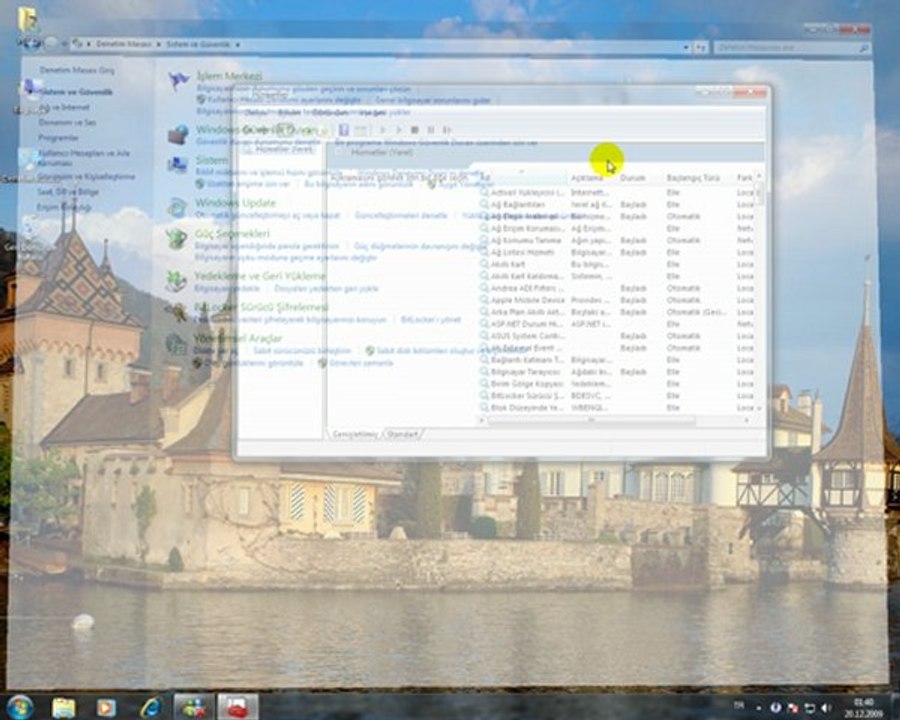
Task: Open the Windows Start orb
Action: [x=20, y=706]
